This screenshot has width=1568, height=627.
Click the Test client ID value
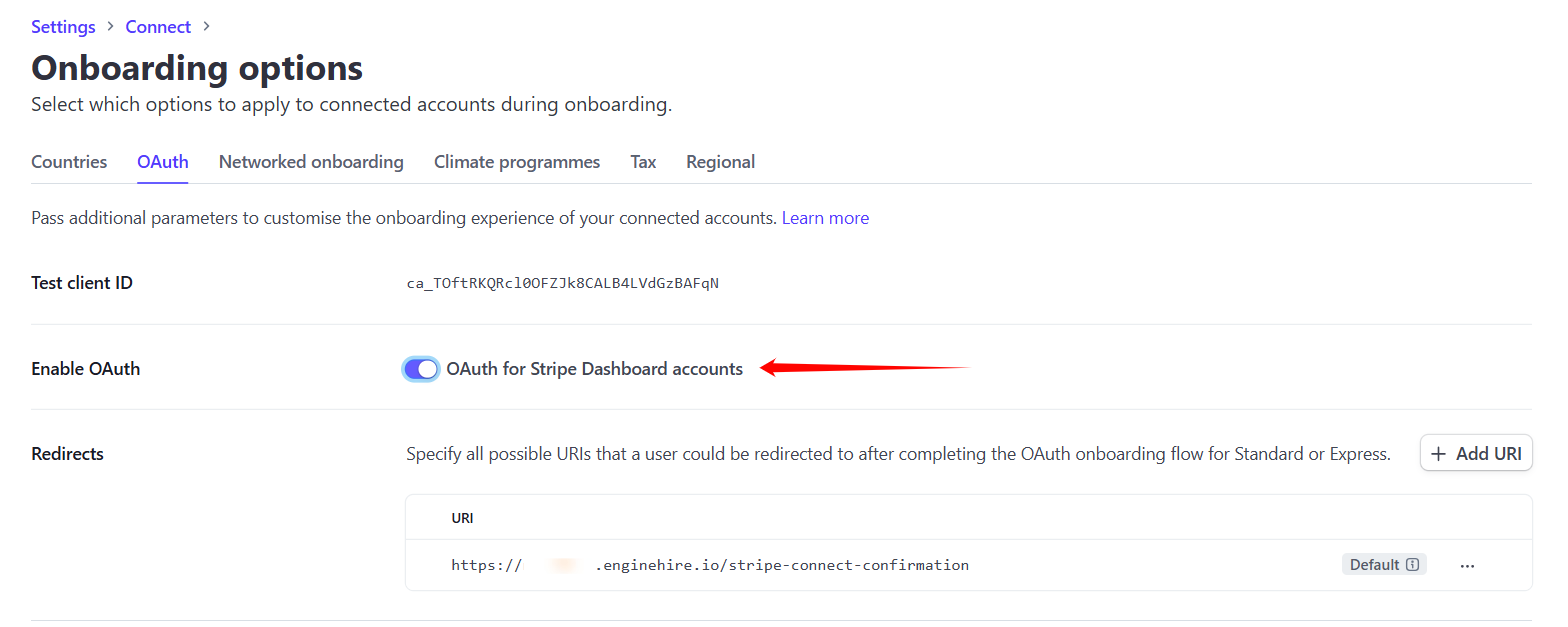pos(562,283)
